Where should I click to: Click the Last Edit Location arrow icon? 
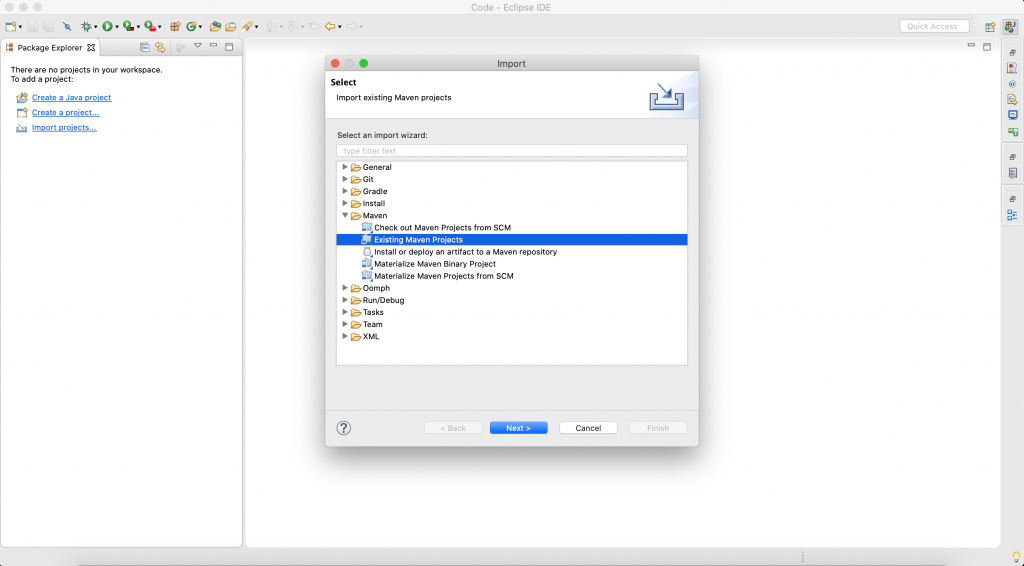pyautogui.click(x=315, y=27)
